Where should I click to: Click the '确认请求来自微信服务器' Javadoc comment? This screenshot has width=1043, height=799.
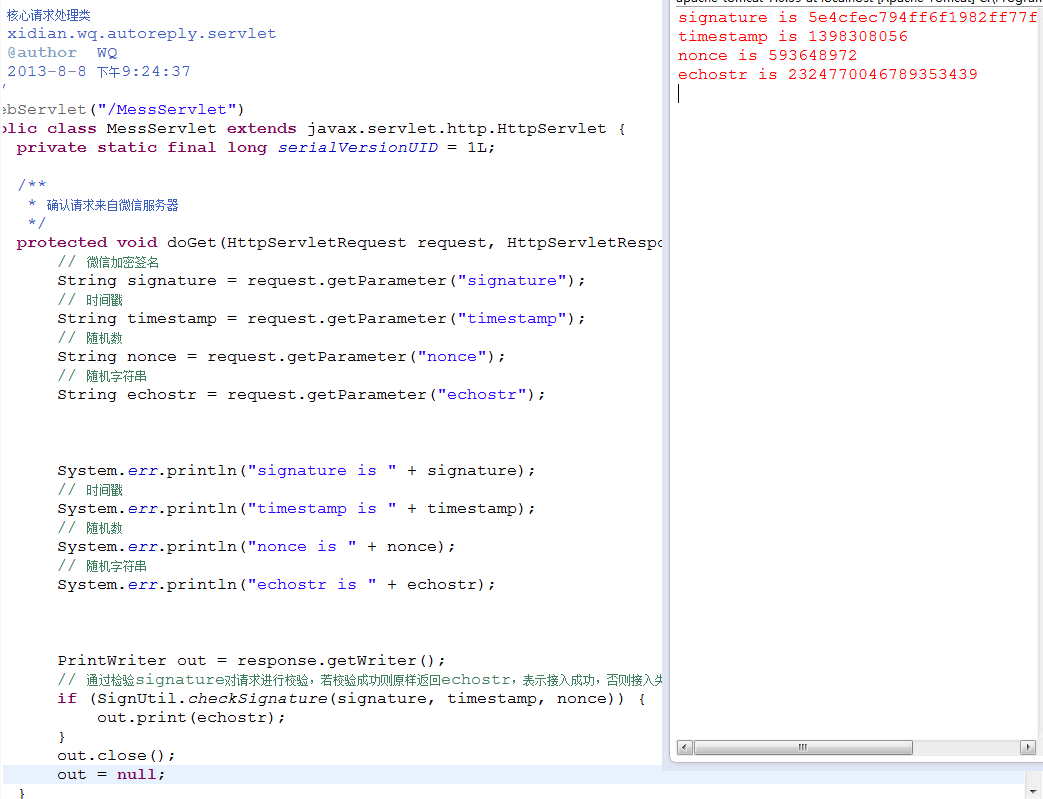tap(112, 205)
